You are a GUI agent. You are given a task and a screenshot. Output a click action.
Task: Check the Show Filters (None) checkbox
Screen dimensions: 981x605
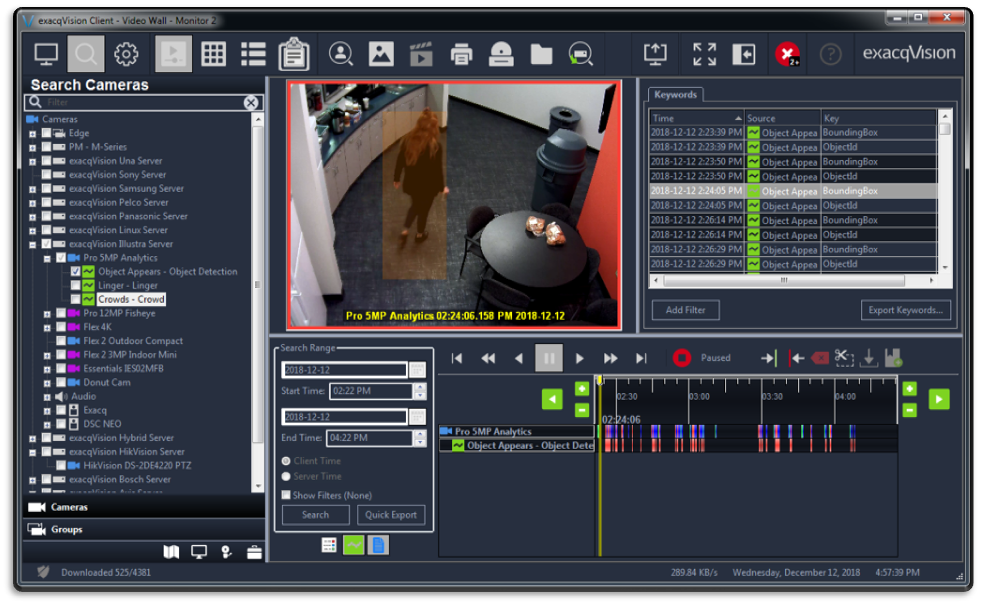point(286,495)
